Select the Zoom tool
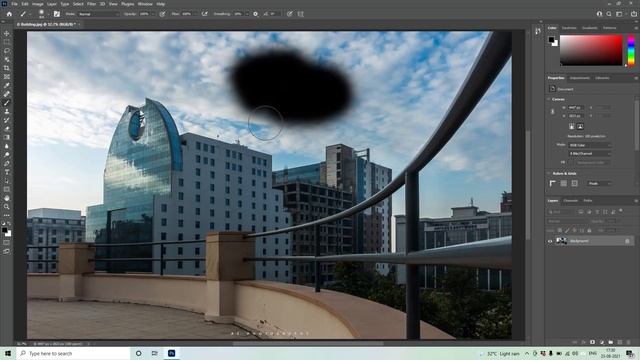The height and width of the screenshot is (360, 640). click(x=7, y=207)
